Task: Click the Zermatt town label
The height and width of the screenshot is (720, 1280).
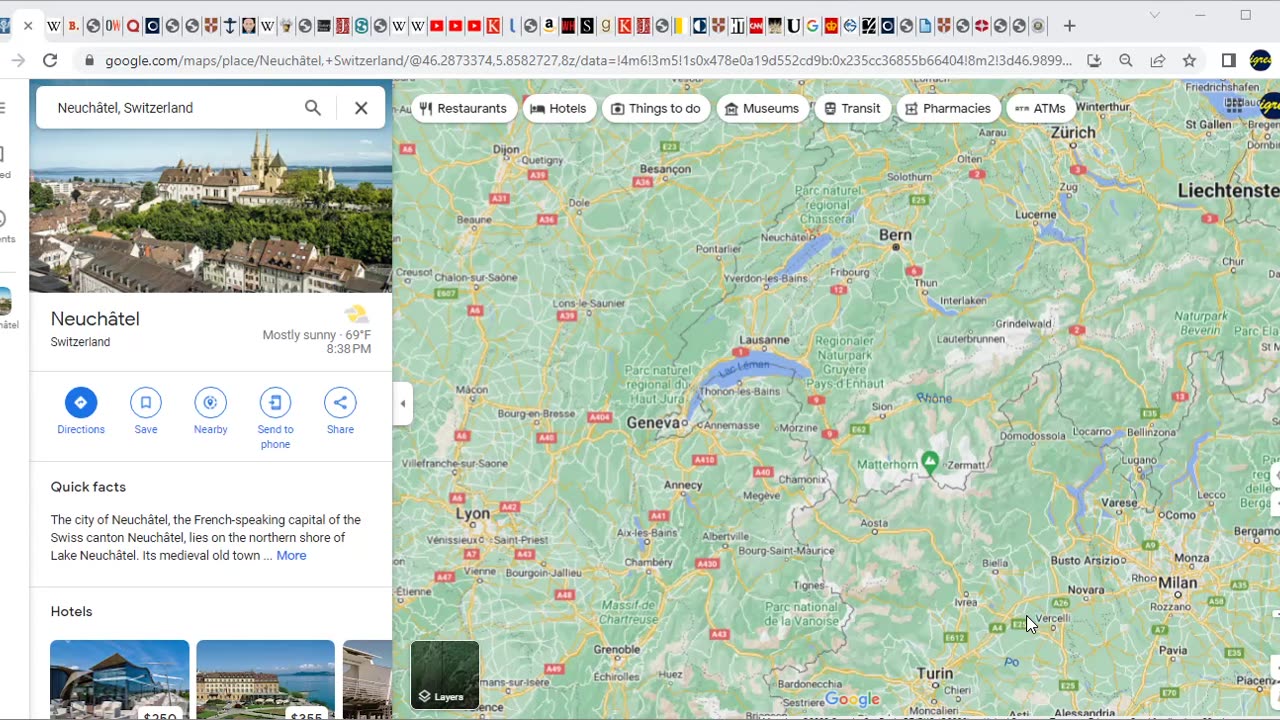Action: [x=966, y=465]
